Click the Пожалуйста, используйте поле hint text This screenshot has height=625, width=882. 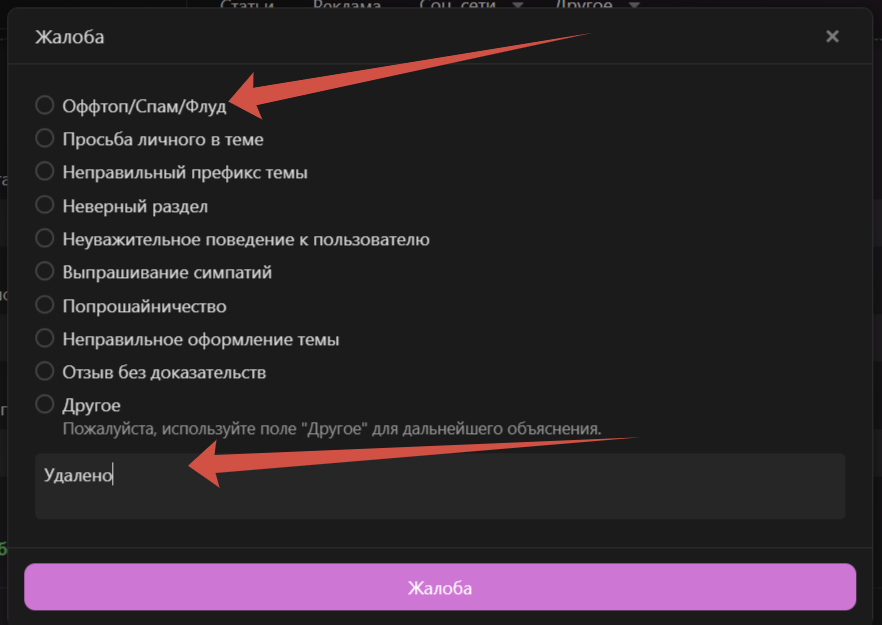(x=331, y=428)
